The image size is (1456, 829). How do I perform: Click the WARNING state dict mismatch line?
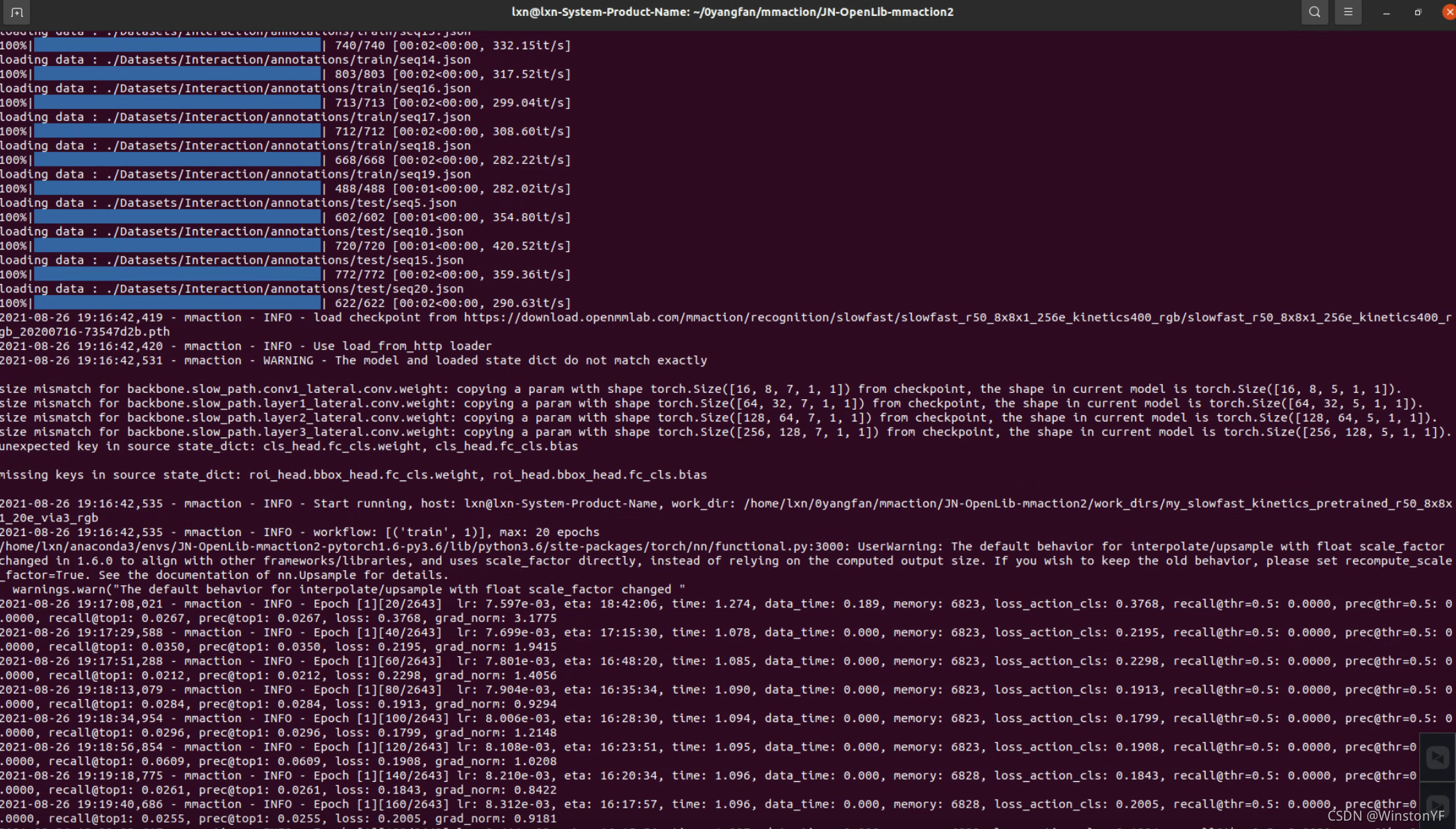[x=354, y=360]
